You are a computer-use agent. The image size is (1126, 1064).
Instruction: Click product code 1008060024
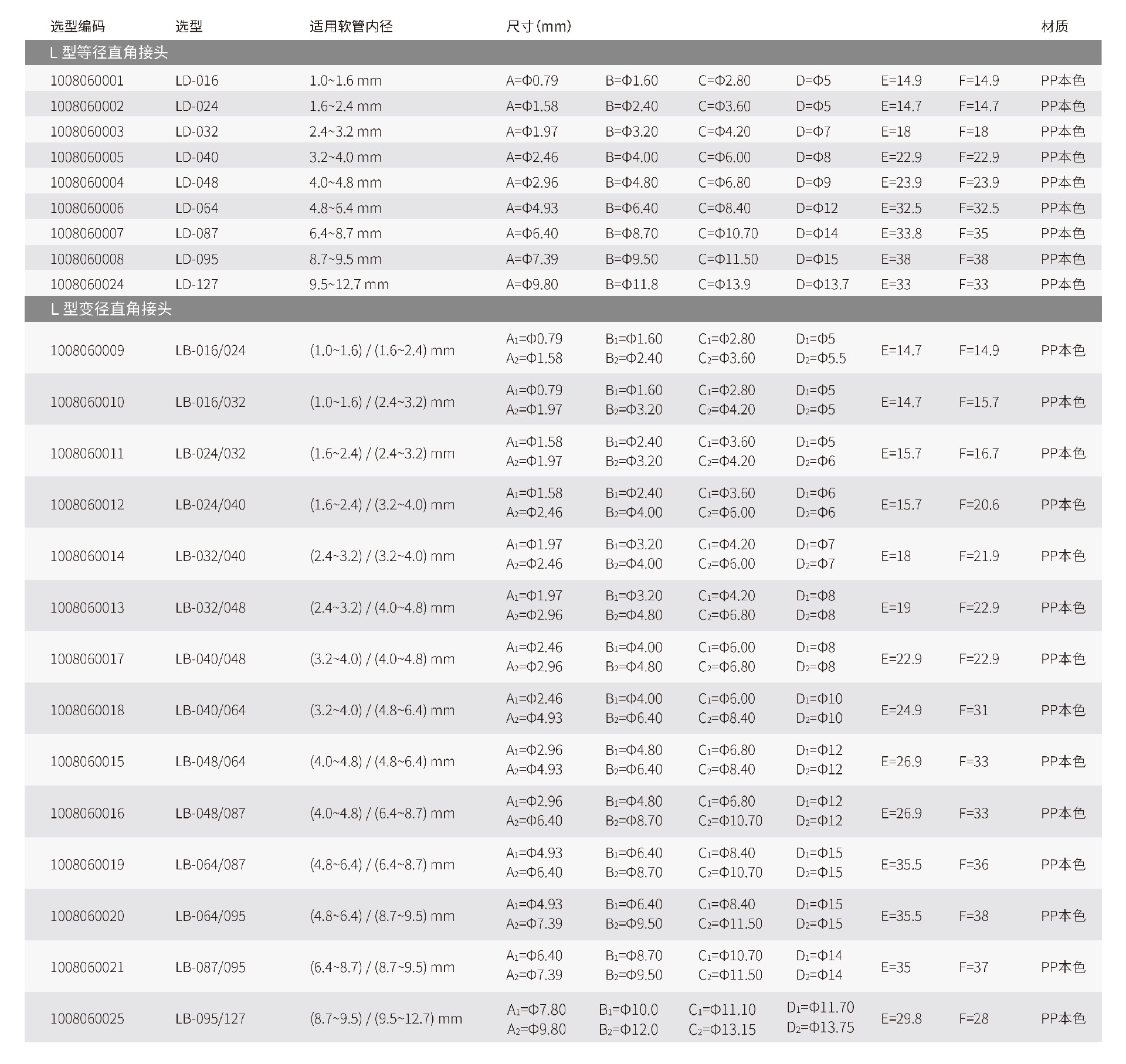[87, 284]
